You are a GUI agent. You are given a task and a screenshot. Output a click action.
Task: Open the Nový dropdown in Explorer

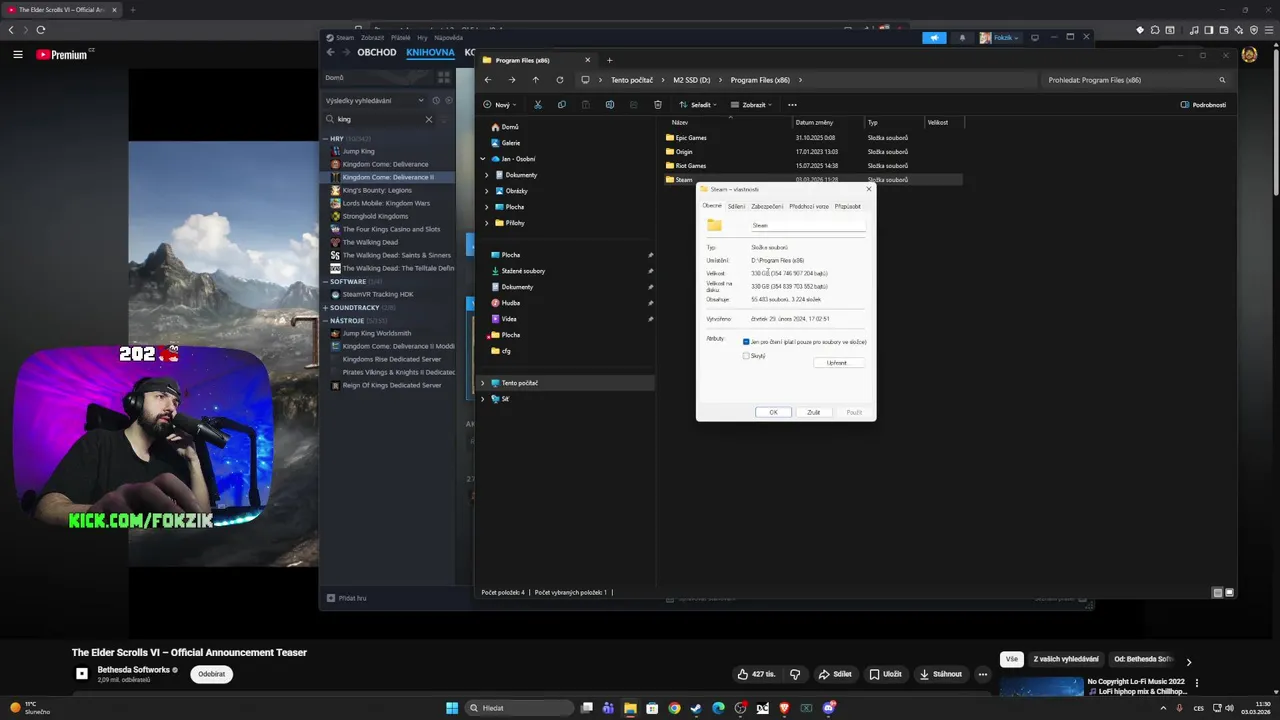point(499,104)
